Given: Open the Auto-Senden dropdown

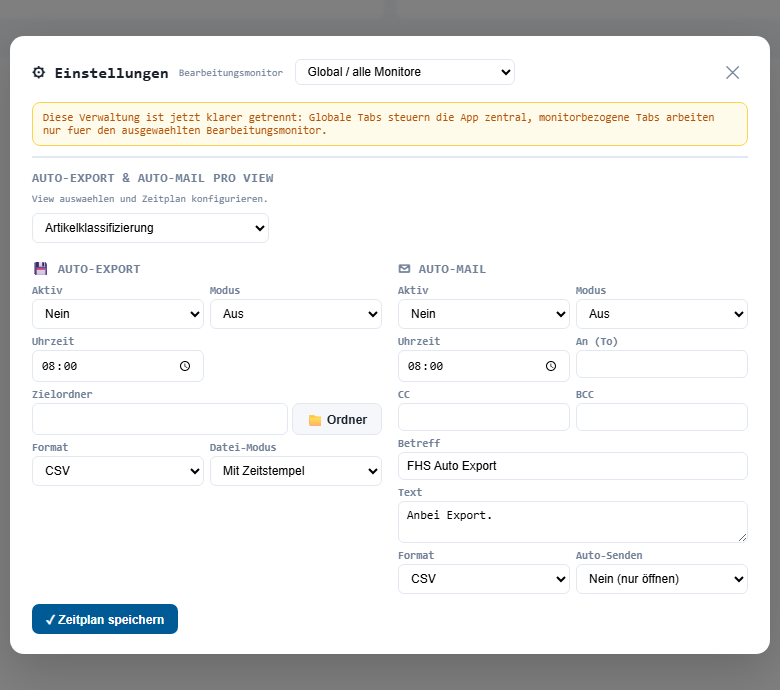Looking at the screenshot, I should pyautogui.click(x=661, y=579).
